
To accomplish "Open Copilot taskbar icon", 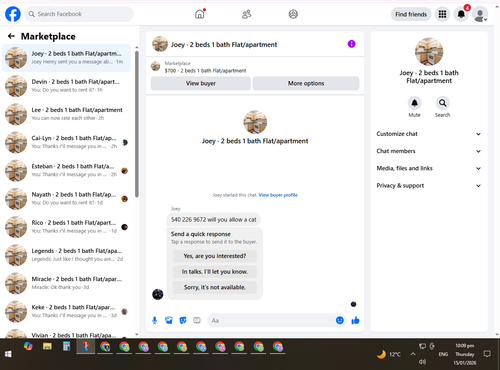I will tap(28, 347).
